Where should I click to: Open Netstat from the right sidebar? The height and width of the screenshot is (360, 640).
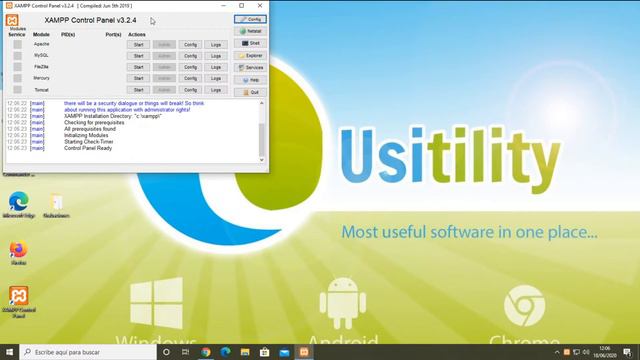[x=250, y=31]
